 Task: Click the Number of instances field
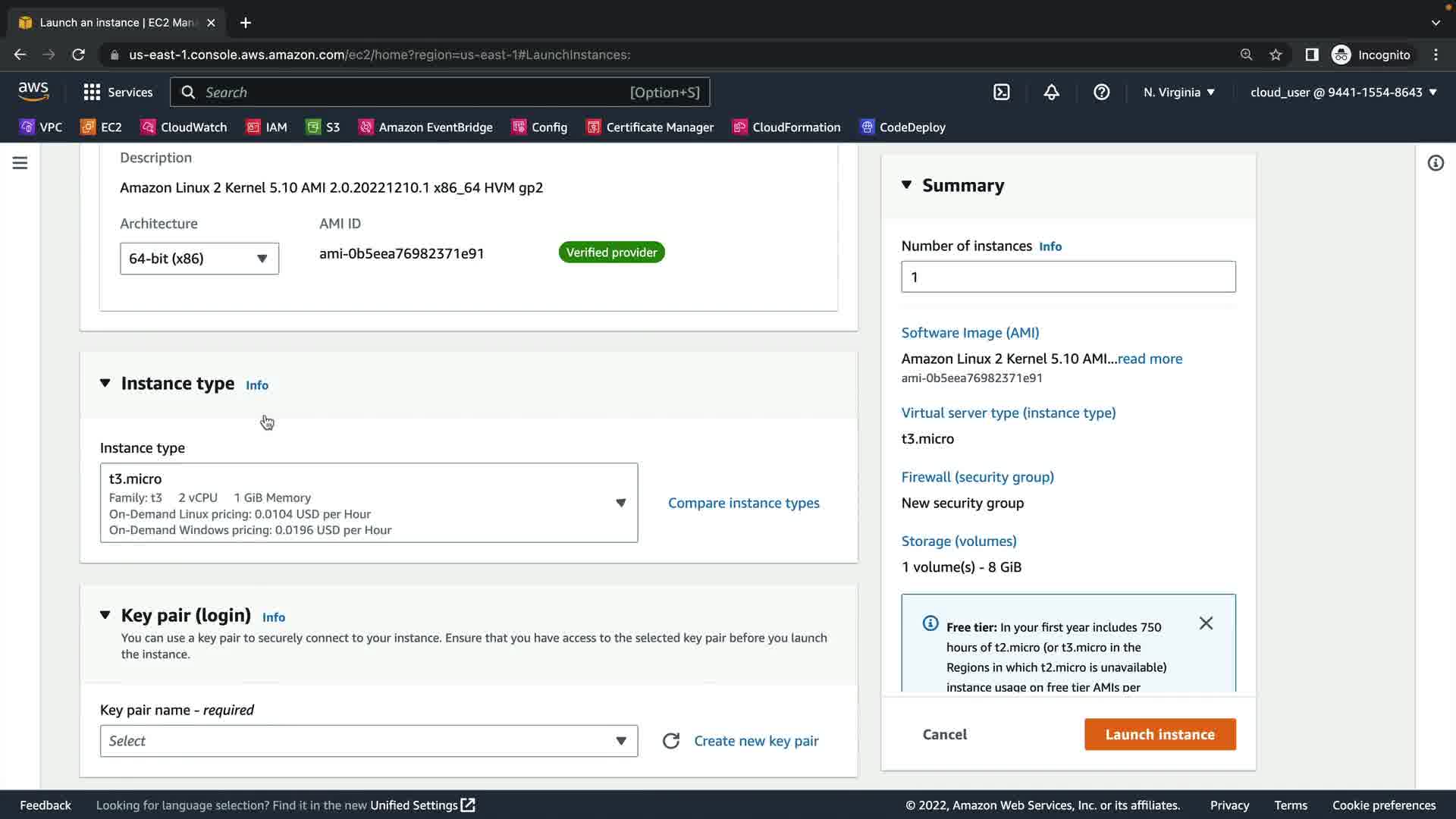coord(1068,277)
